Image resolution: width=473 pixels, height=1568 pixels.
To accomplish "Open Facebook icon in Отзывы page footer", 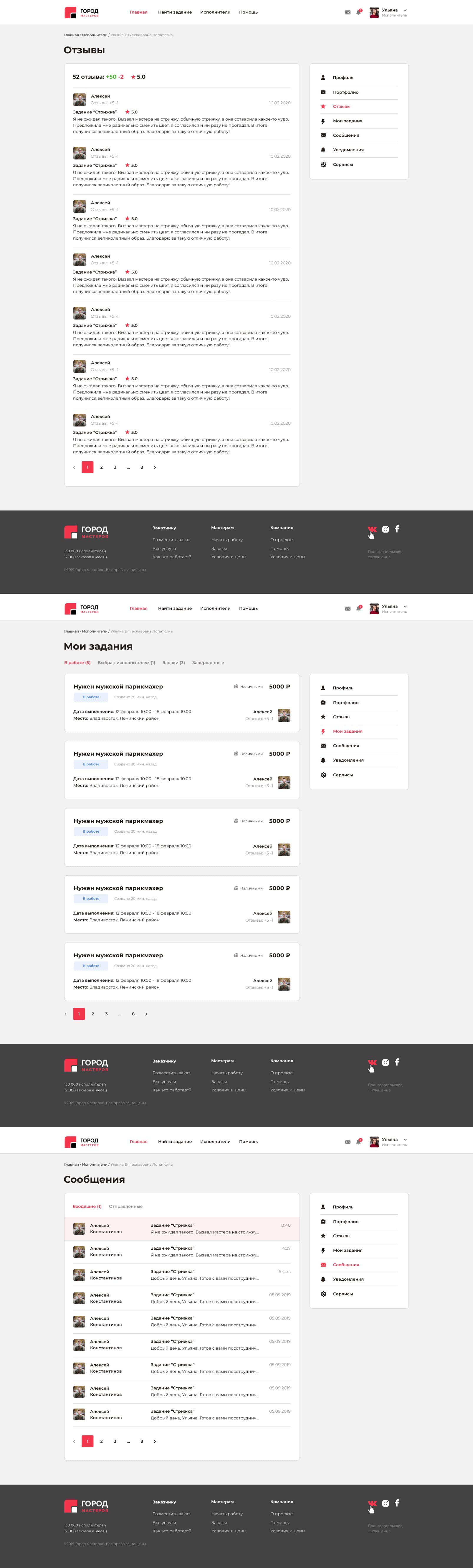I will click(397, 529).
